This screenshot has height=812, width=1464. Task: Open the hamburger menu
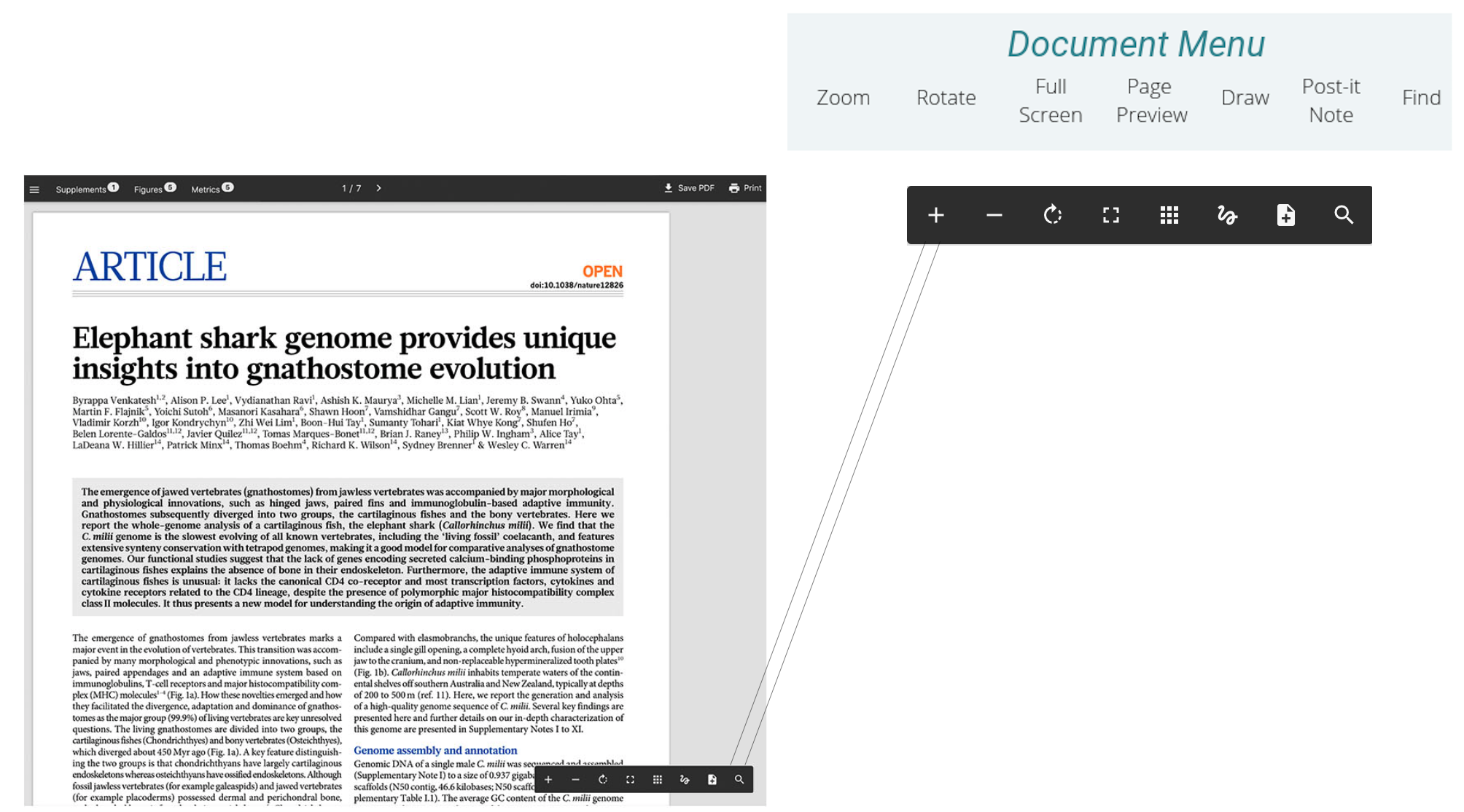point(34,188)
